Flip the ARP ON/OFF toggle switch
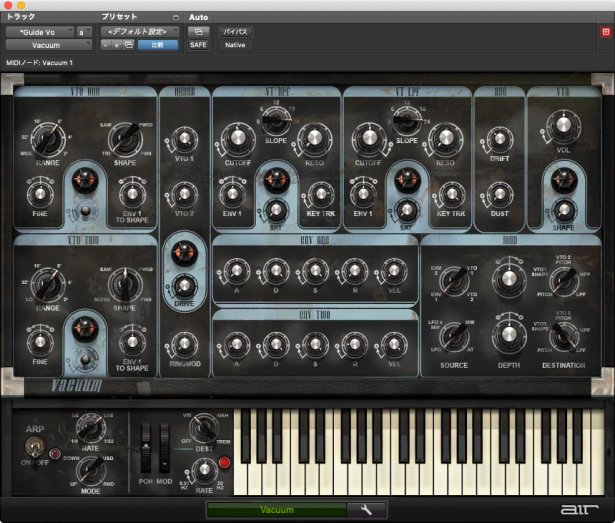Screen dimensions: 615x523 35,447
